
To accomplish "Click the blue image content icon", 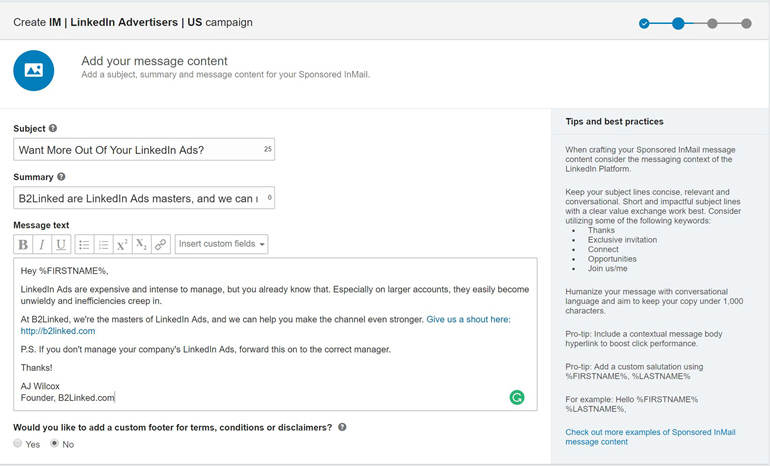I will 33,70.
